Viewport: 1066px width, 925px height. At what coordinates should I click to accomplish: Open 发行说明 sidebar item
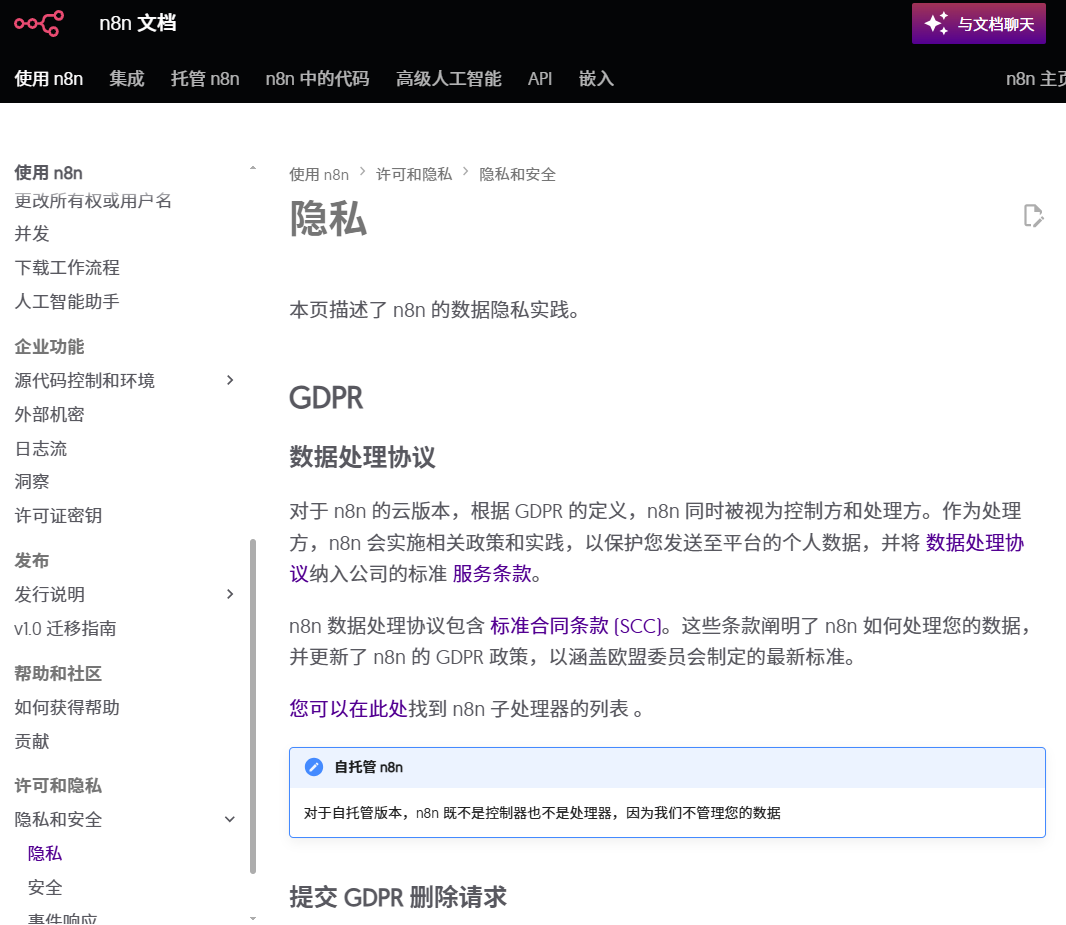49,595
